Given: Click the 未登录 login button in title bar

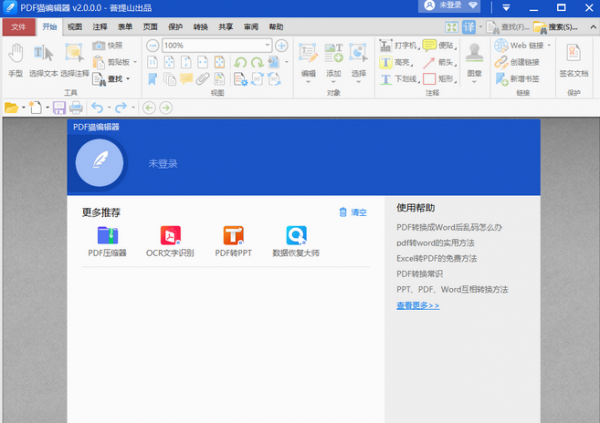Looking at the screenshot, I should 449,6.
